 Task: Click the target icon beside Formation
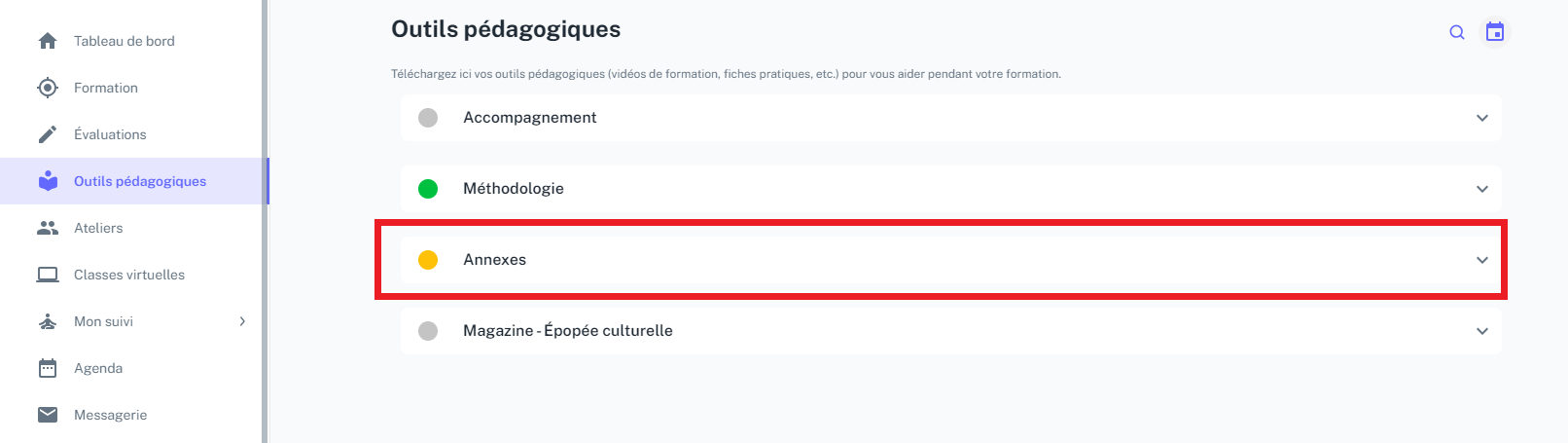[x=48, y=88]
